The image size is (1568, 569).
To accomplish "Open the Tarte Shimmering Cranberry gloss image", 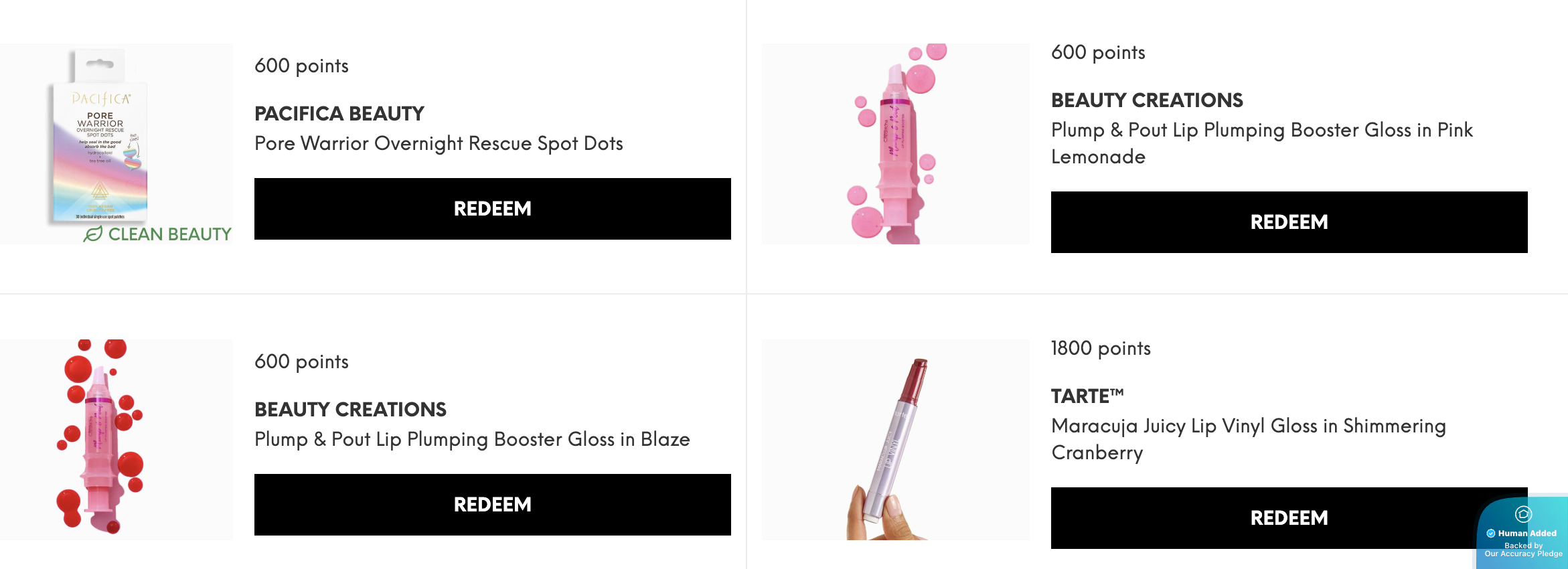I will (x=896, y=440).
